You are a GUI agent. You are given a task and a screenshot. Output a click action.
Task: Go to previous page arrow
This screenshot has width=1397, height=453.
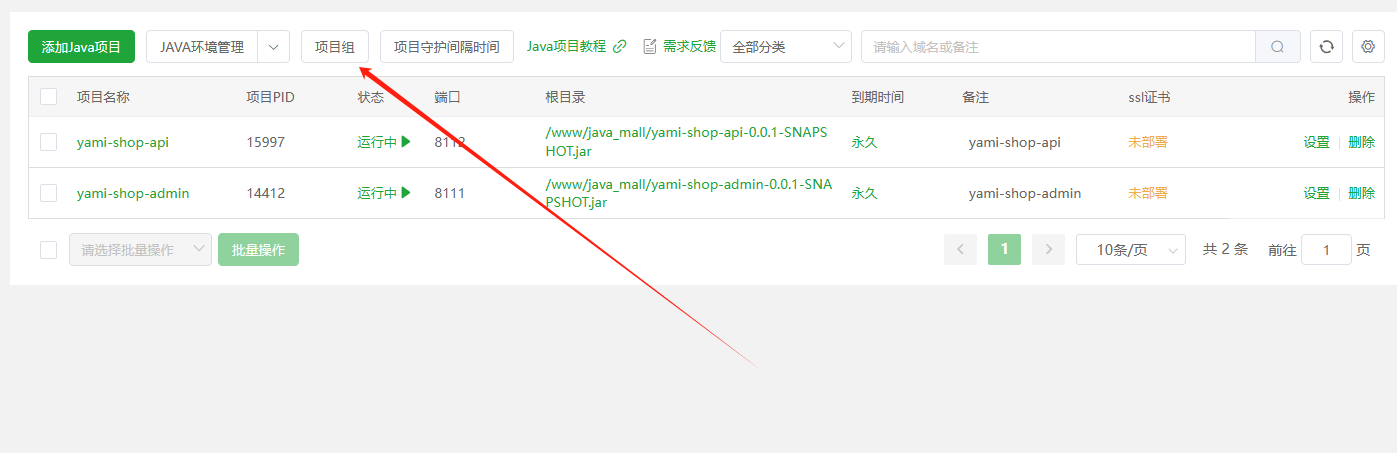[x=960, y=249]
